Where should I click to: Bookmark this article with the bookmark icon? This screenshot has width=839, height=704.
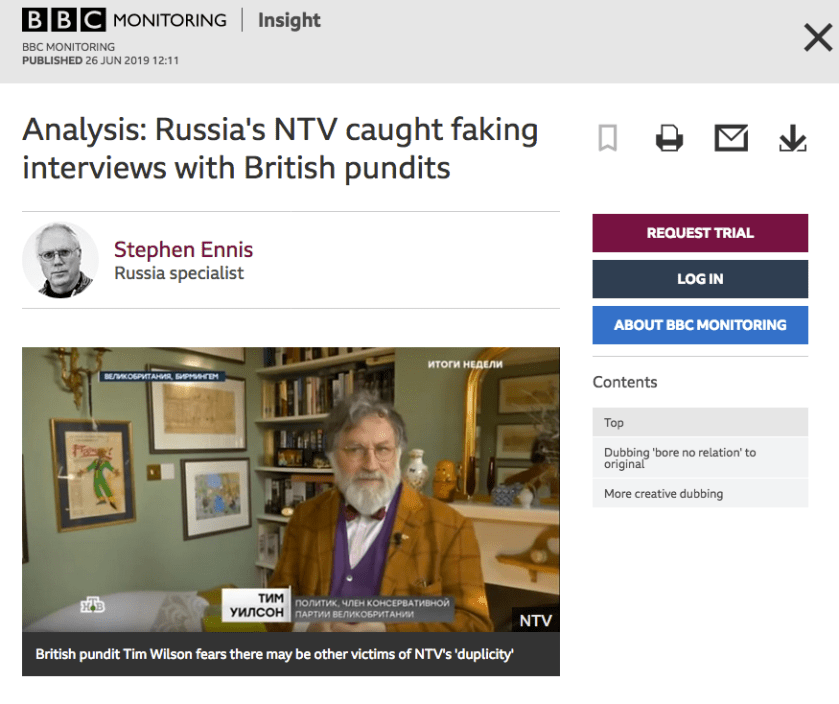pyautogui.click(x=607, y=138)
